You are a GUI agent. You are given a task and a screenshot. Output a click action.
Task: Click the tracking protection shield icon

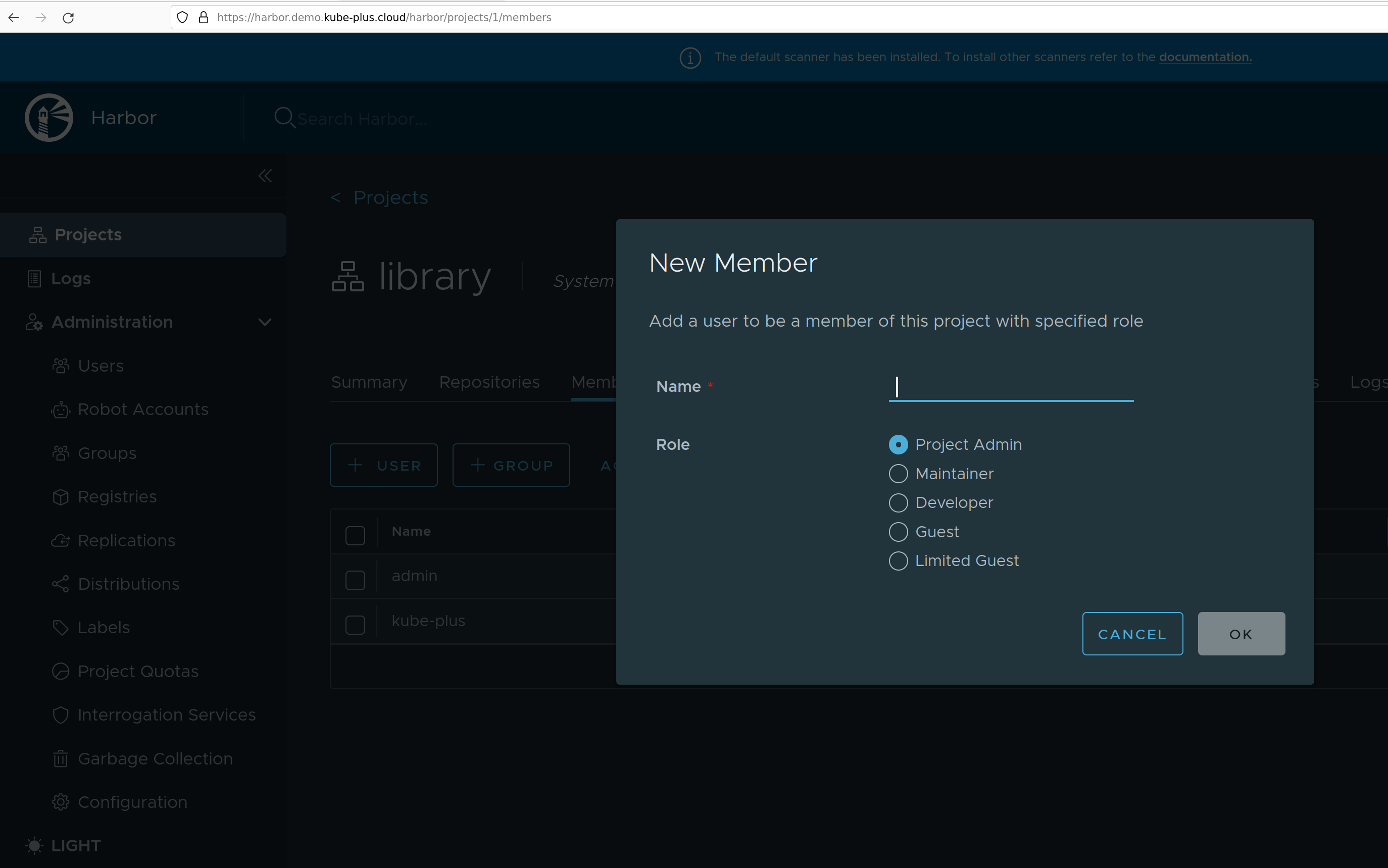point(182,18)
